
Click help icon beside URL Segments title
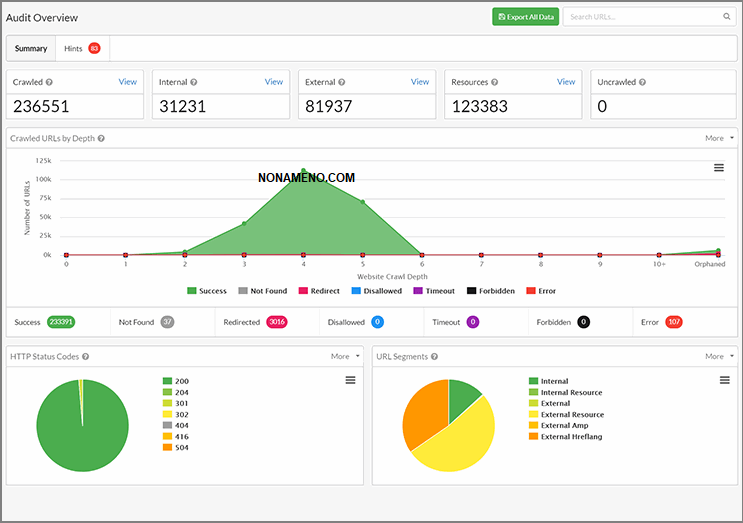434,356
